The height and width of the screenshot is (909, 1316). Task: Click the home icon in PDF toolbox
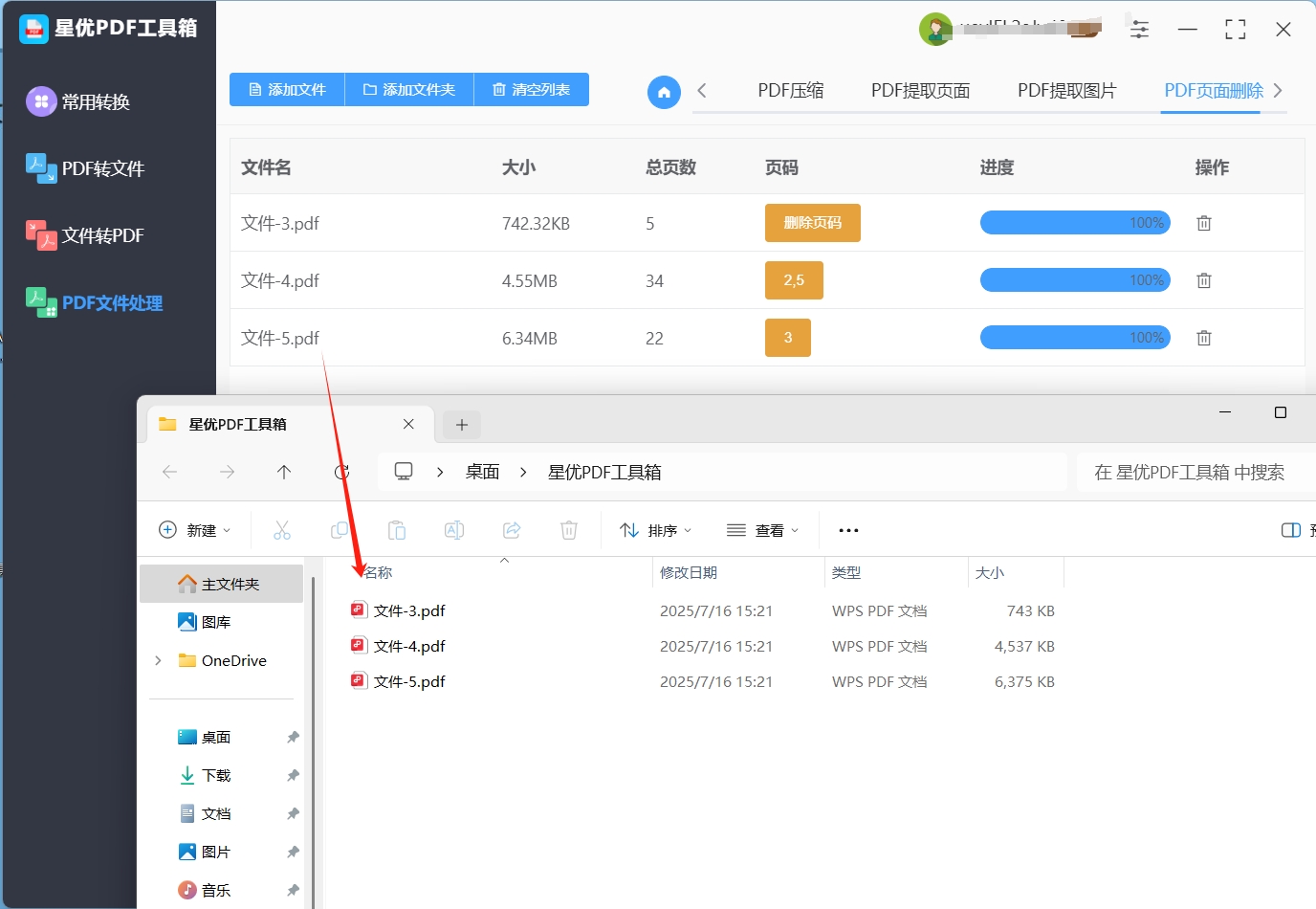(664, 92)
